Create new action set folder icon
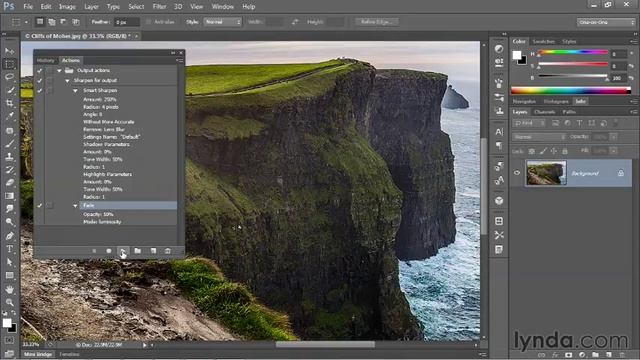The width and height of the screenshot is (640, 360). [138, 251]
